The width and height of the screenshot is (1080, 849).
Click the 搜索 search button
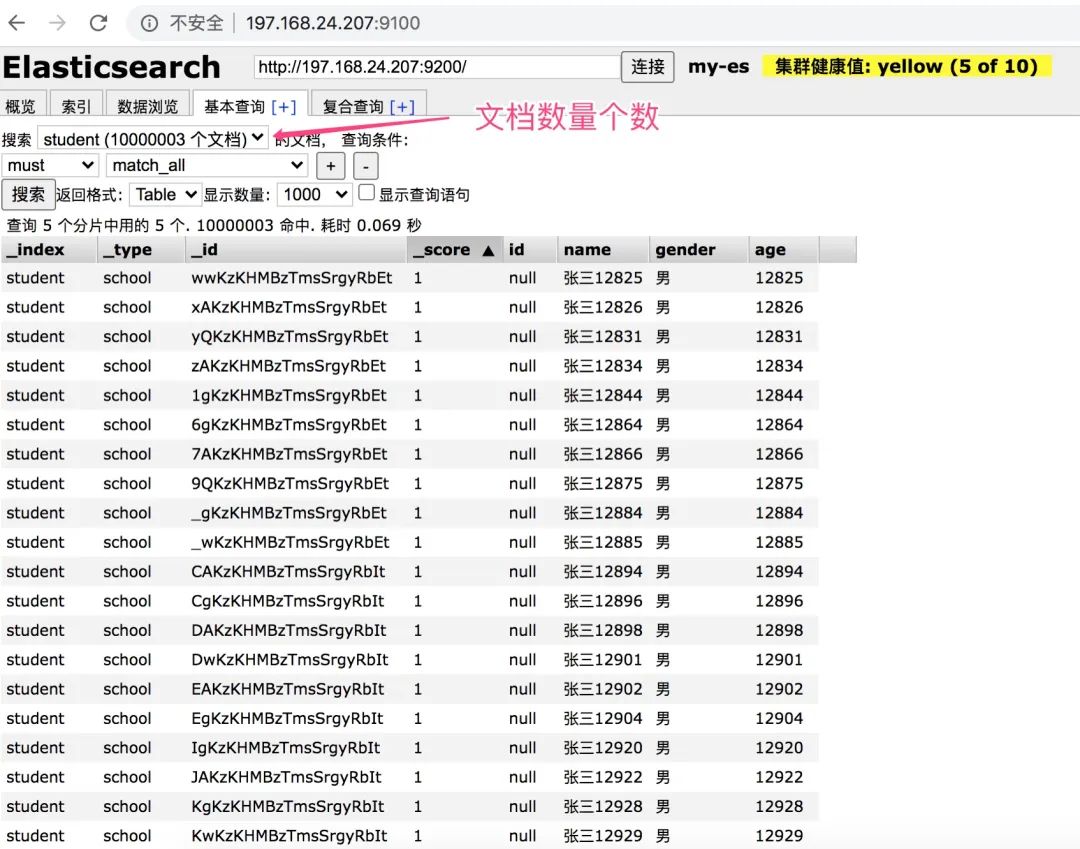27,194
